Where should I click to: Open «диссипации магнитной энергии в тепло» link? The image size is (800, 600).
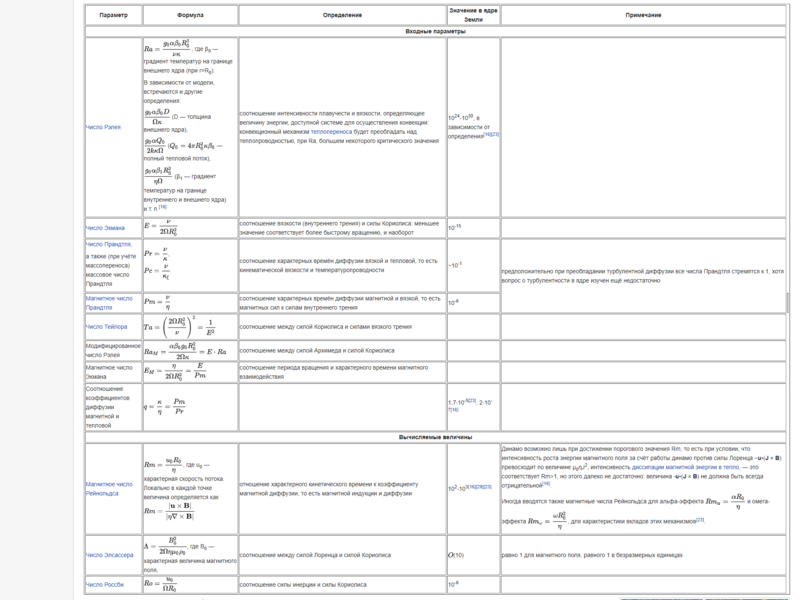(685, 467)
